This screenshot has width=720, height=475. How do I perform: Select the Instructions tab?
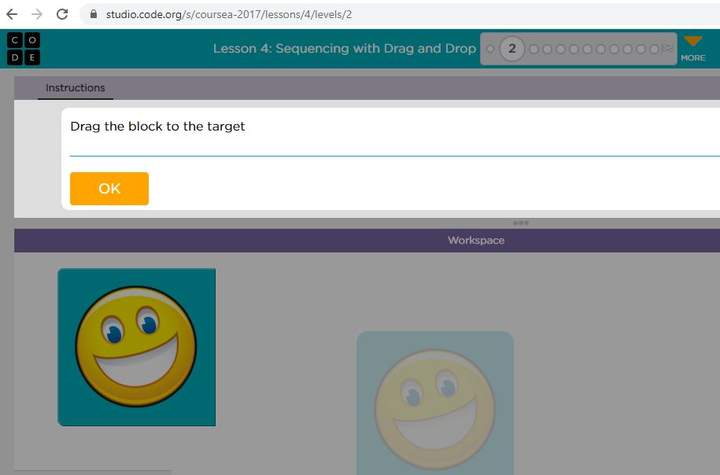click(75, 88)
